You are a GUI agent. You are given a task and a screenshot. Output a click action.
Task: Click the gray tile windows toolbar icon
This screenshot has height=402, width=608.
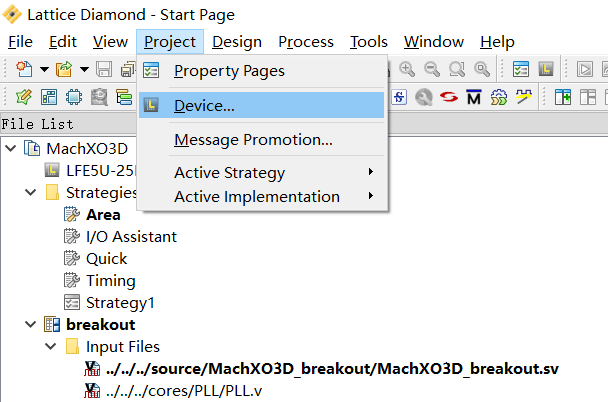pyautogui.click(x=587, y=97)
